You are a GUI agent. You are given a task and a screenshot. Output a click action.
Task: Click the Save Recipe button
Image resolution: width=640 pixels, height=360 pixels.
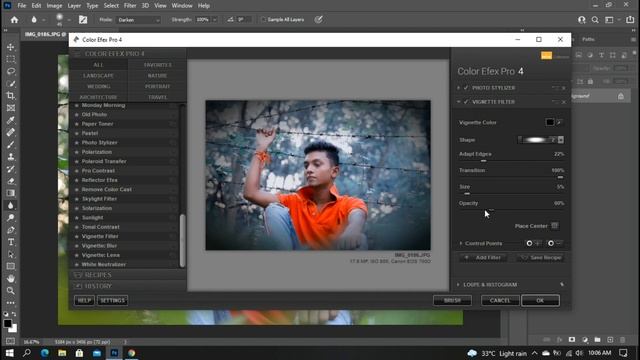(540, 258)
